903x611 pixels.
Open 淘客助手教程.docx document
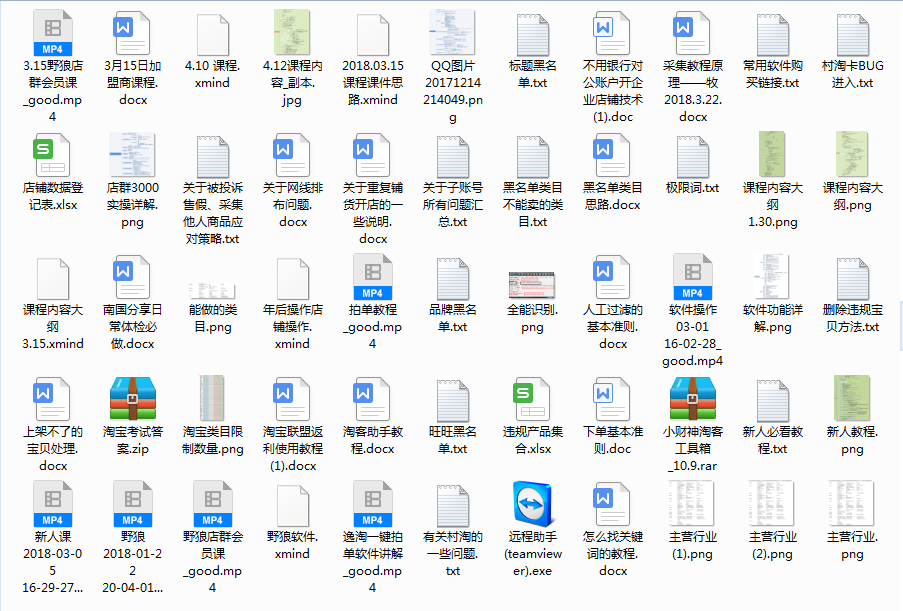tap(372, 398)
